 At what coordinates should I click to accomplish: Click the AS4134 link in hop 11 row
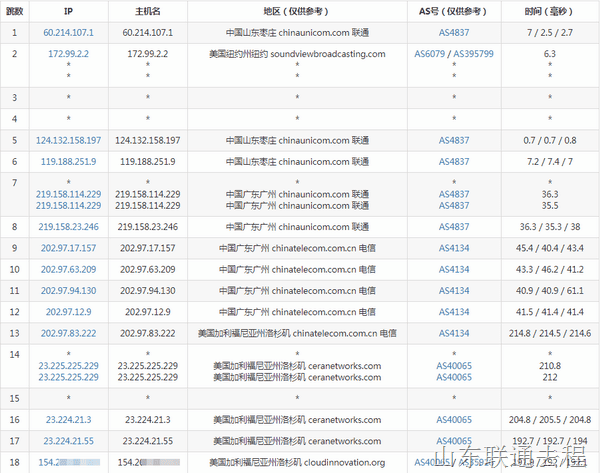click(x=454, y=291)
